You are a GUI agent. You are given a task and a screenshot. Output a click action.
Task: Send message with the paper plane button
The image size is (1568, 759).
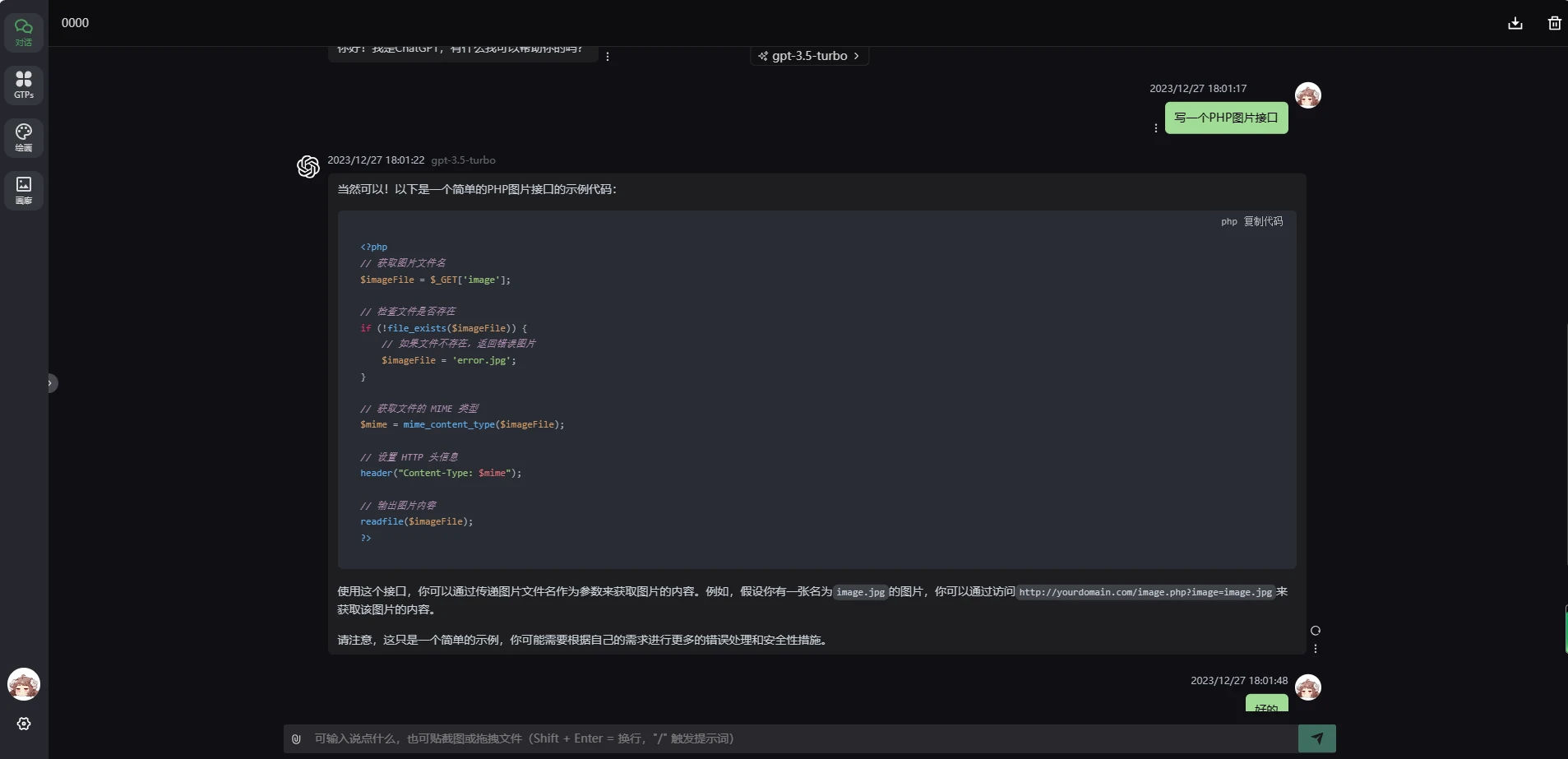[x=1316, y=738]
